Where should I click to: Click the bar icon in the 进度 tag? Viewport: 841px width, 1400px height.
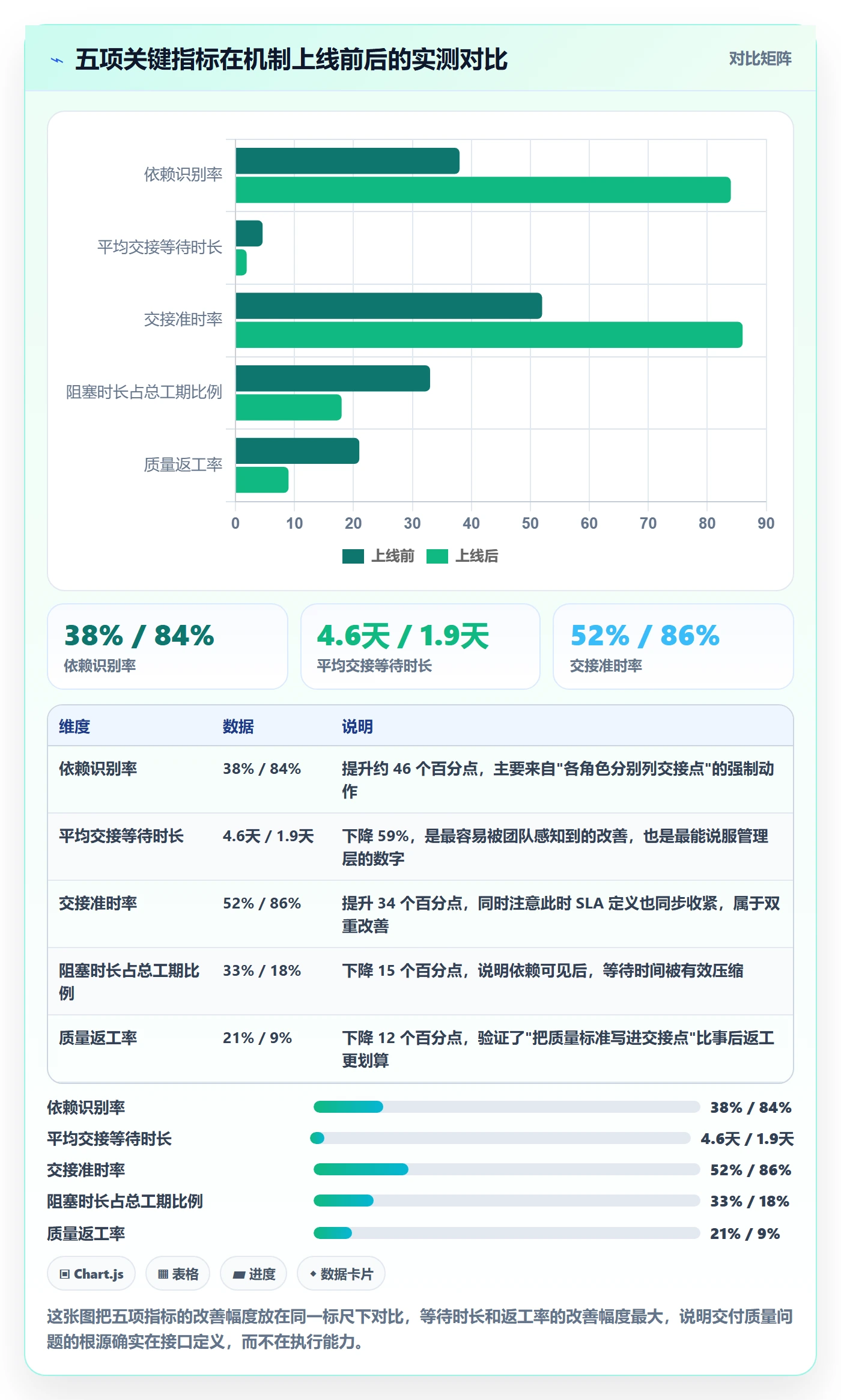[239, 1274]
